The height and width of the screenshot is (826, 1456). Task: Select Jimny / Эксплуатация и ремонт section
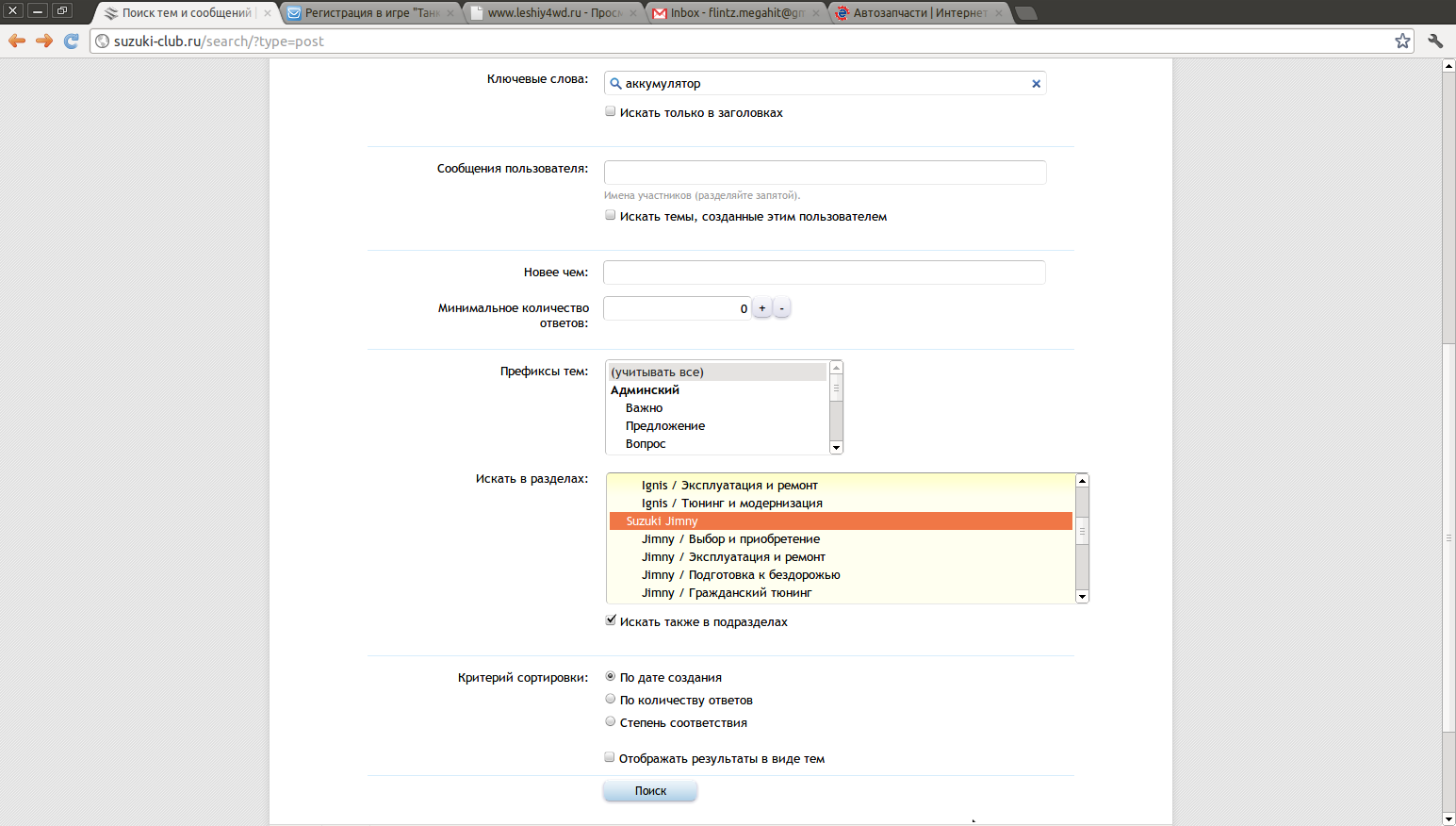coord(732,557)
